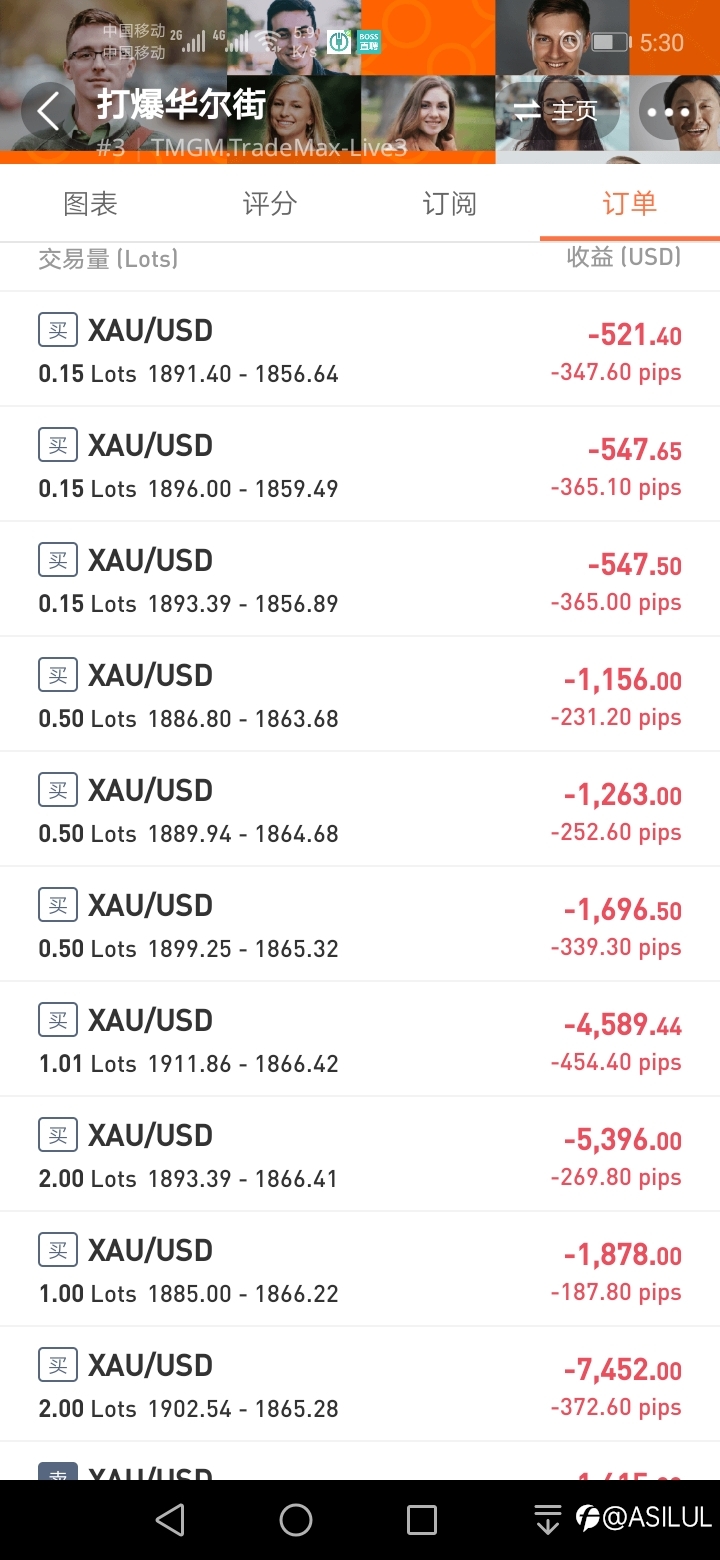Viewport: 720px width, 1560px height.
Task: Open the 0.15 Lots 1896.00 - 1859.49 order
Action: tap(360, 464)
